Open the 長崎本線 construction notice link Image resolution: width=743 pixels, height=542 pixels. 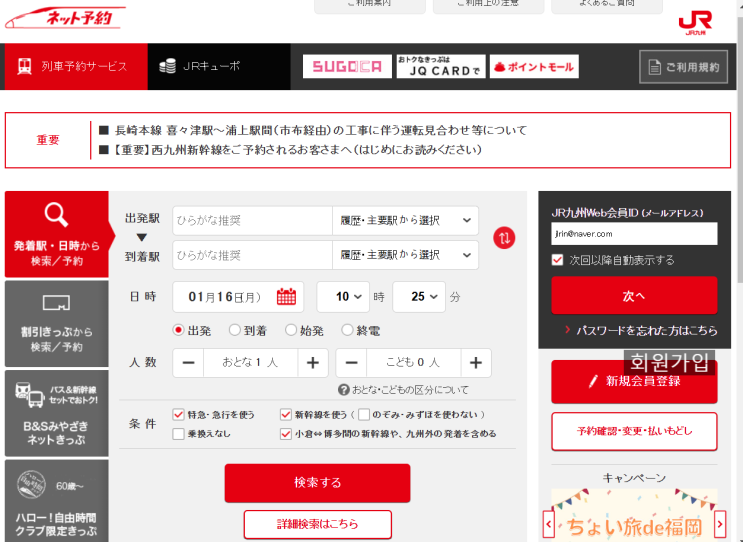click(x=321, y=130)
